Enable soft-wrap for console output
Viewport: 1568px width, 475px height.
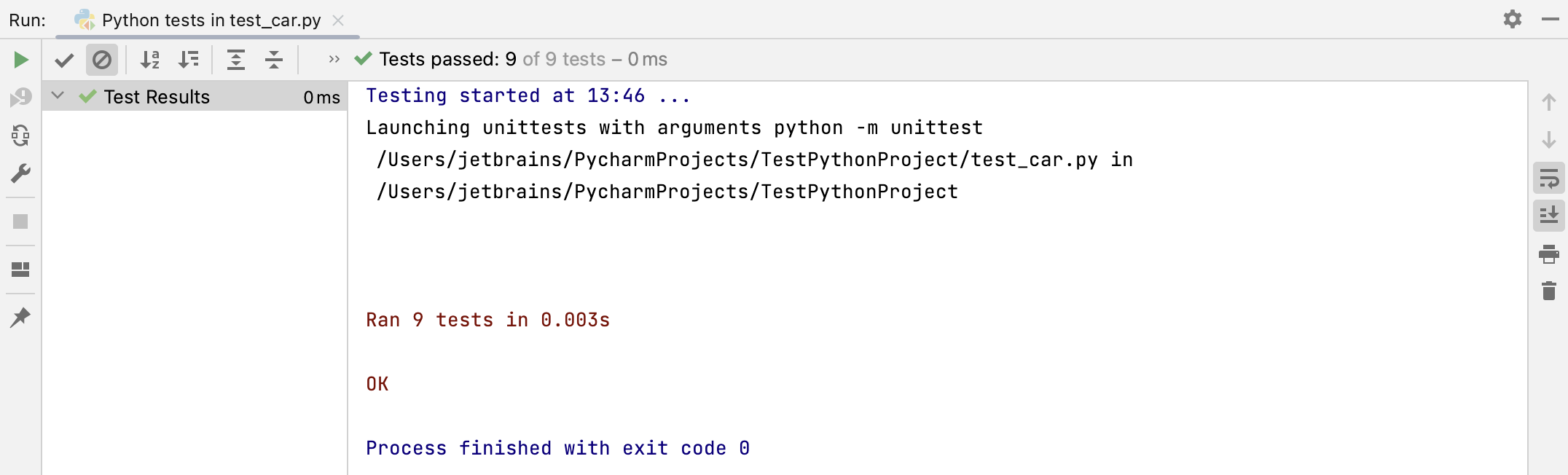pyautogui.click(x=1549, y=177)
